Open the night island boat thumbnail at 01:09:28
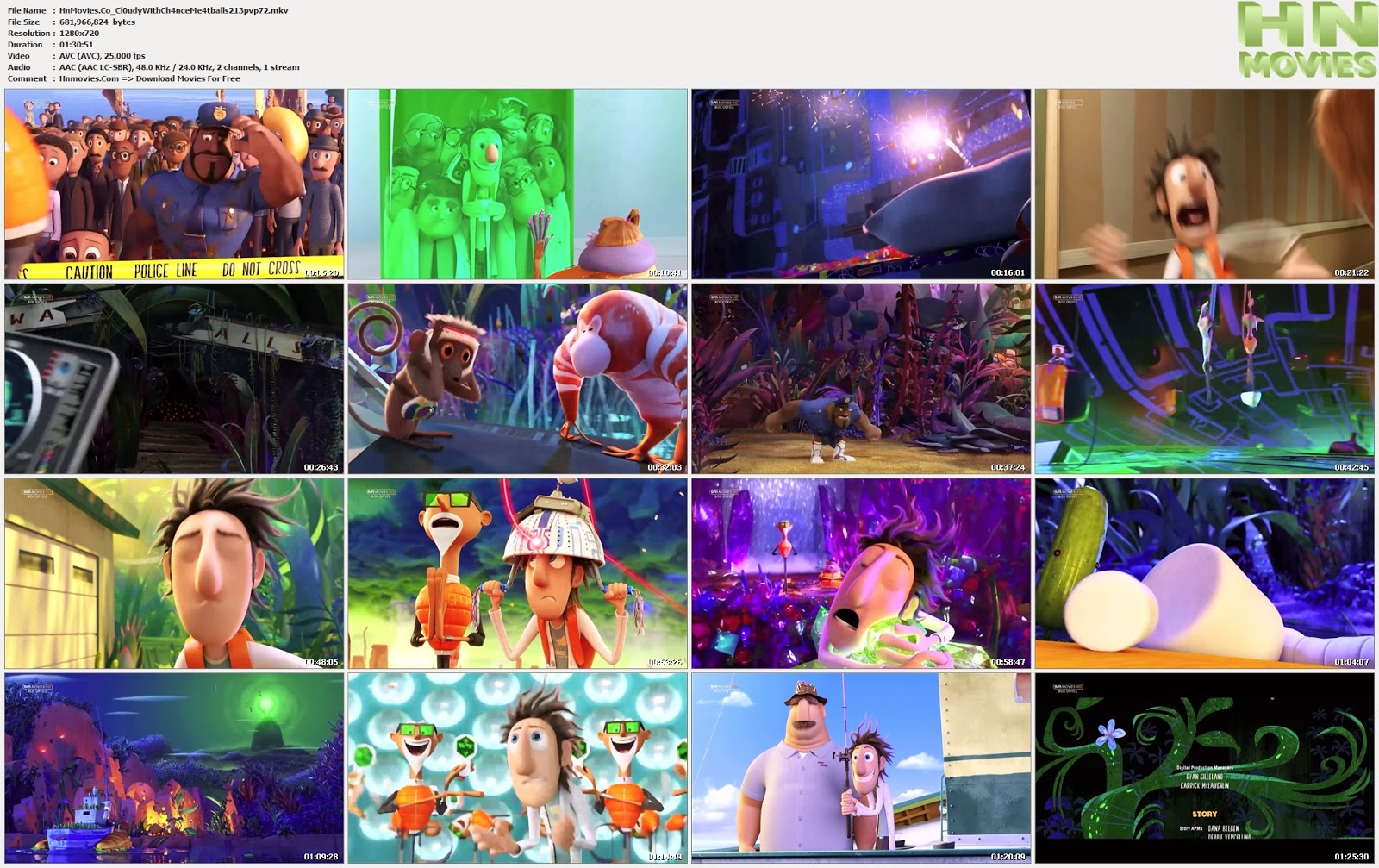This screenshot has height=868, width=1379. coord(174,769)
